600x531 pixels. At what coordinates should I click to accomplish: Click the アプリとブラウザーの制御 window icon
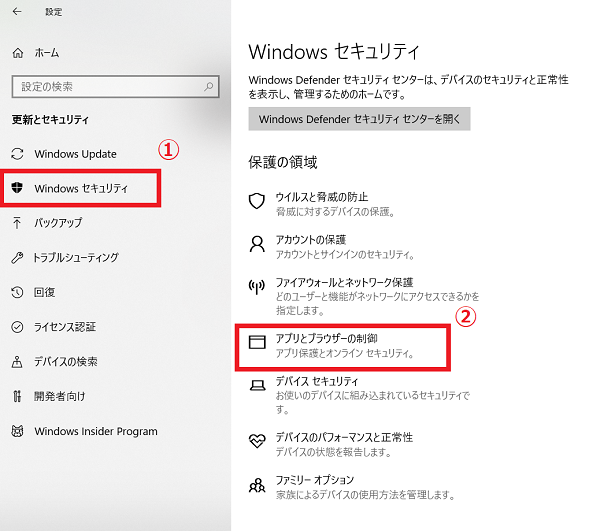pyautogui.click(x=257, y=342)
